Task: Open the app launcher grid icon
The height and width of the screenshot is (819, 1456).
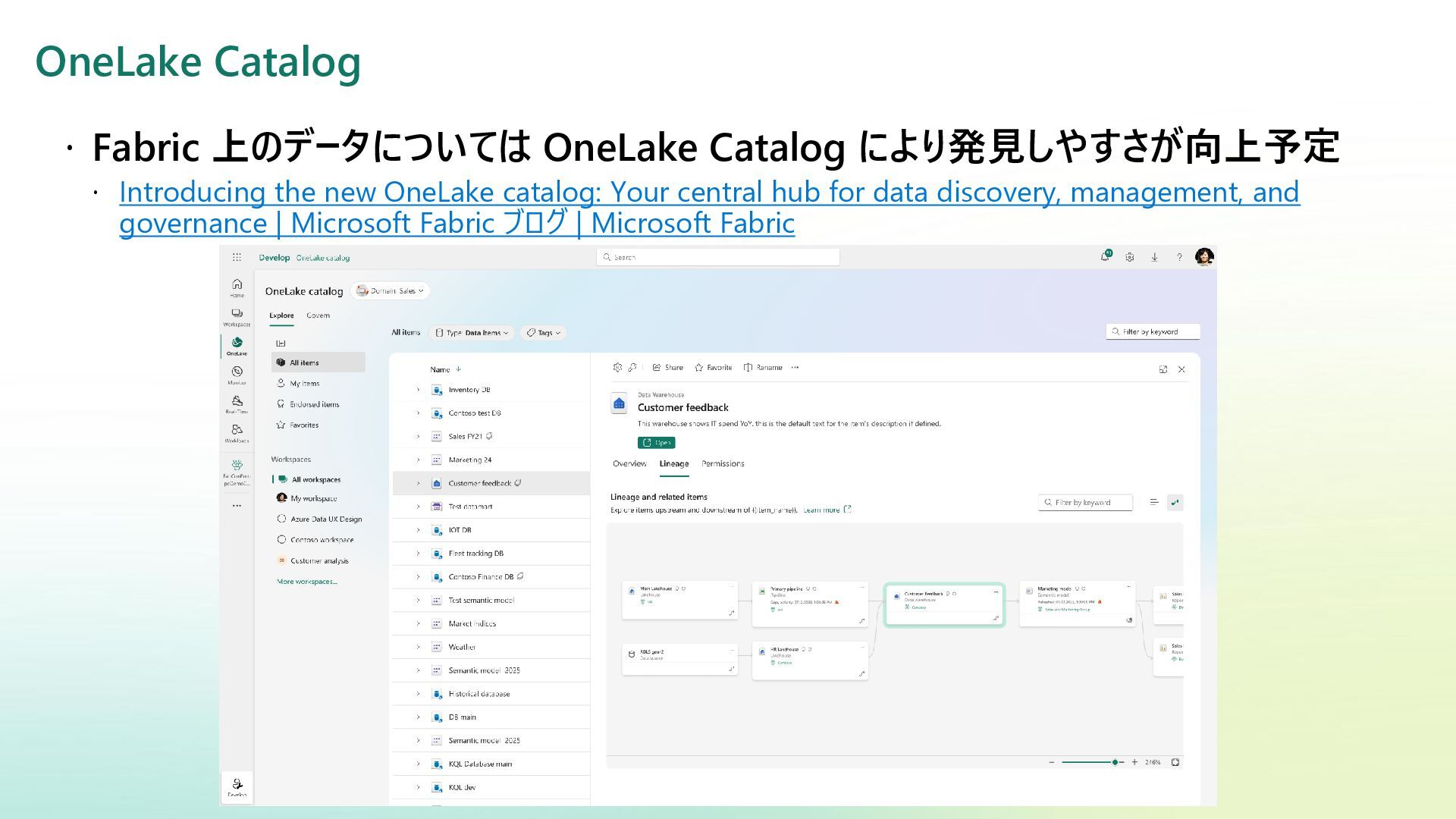Action: click(237, 258)
